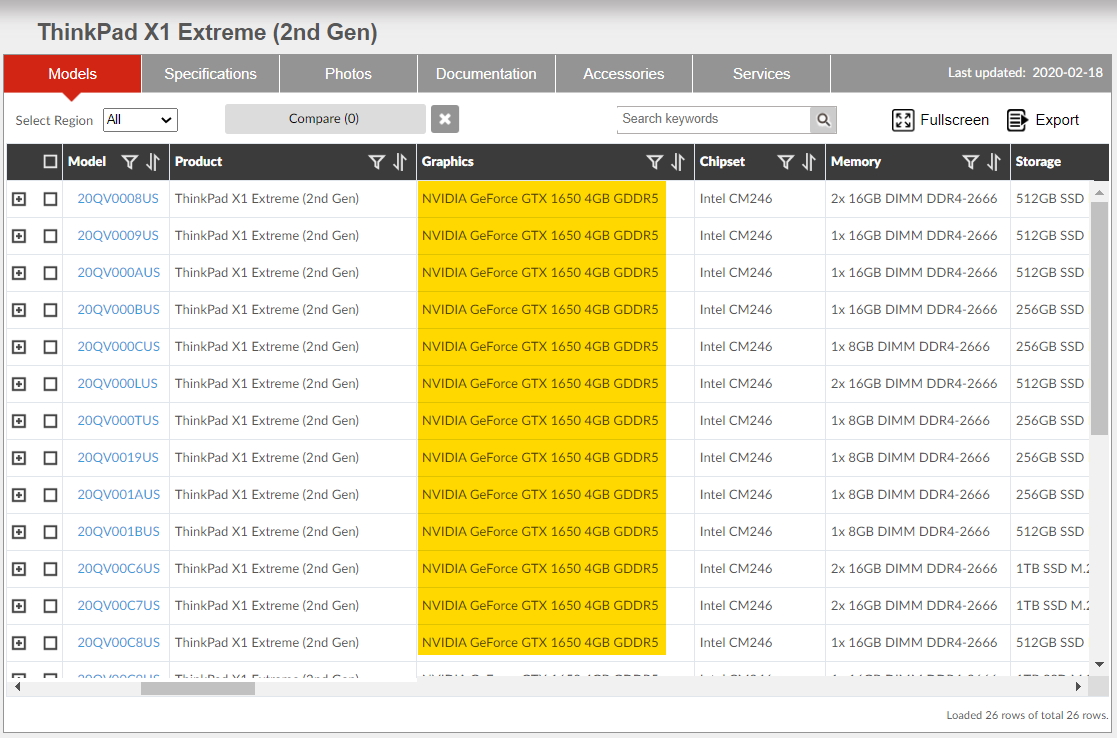Focus the Search keywords field
Image resolution: width=1117 pixels, height=738 pixels.
coord(713,120)
